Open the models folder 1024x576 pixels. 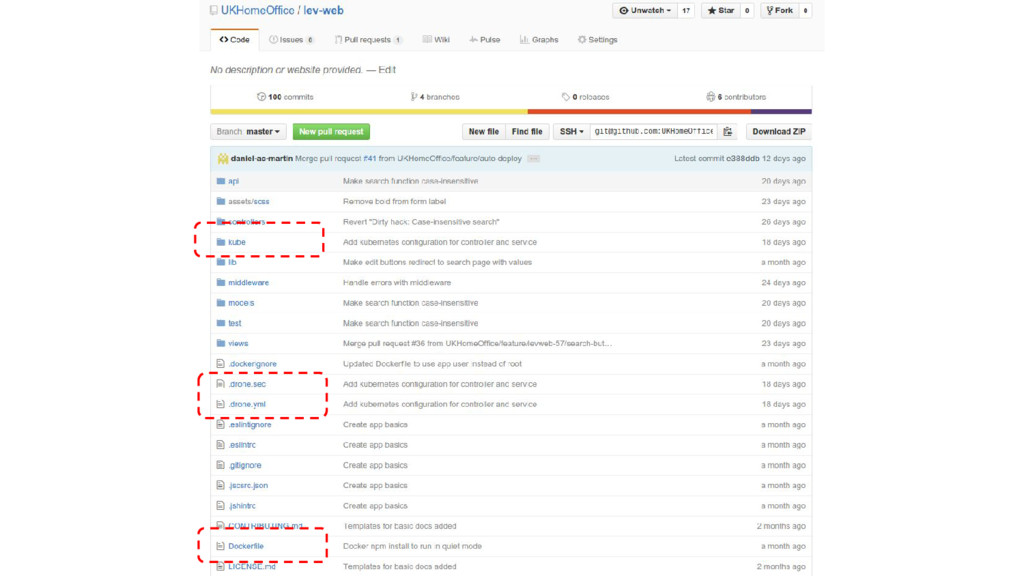(241, 303)
